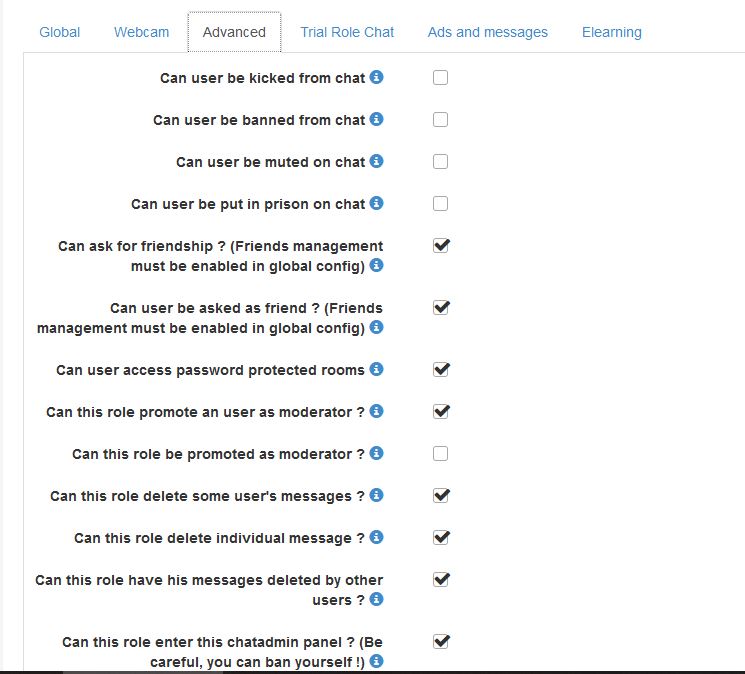Open the Webcam tab
Viewport: 745px width, 674px height.
pos(141,32)
